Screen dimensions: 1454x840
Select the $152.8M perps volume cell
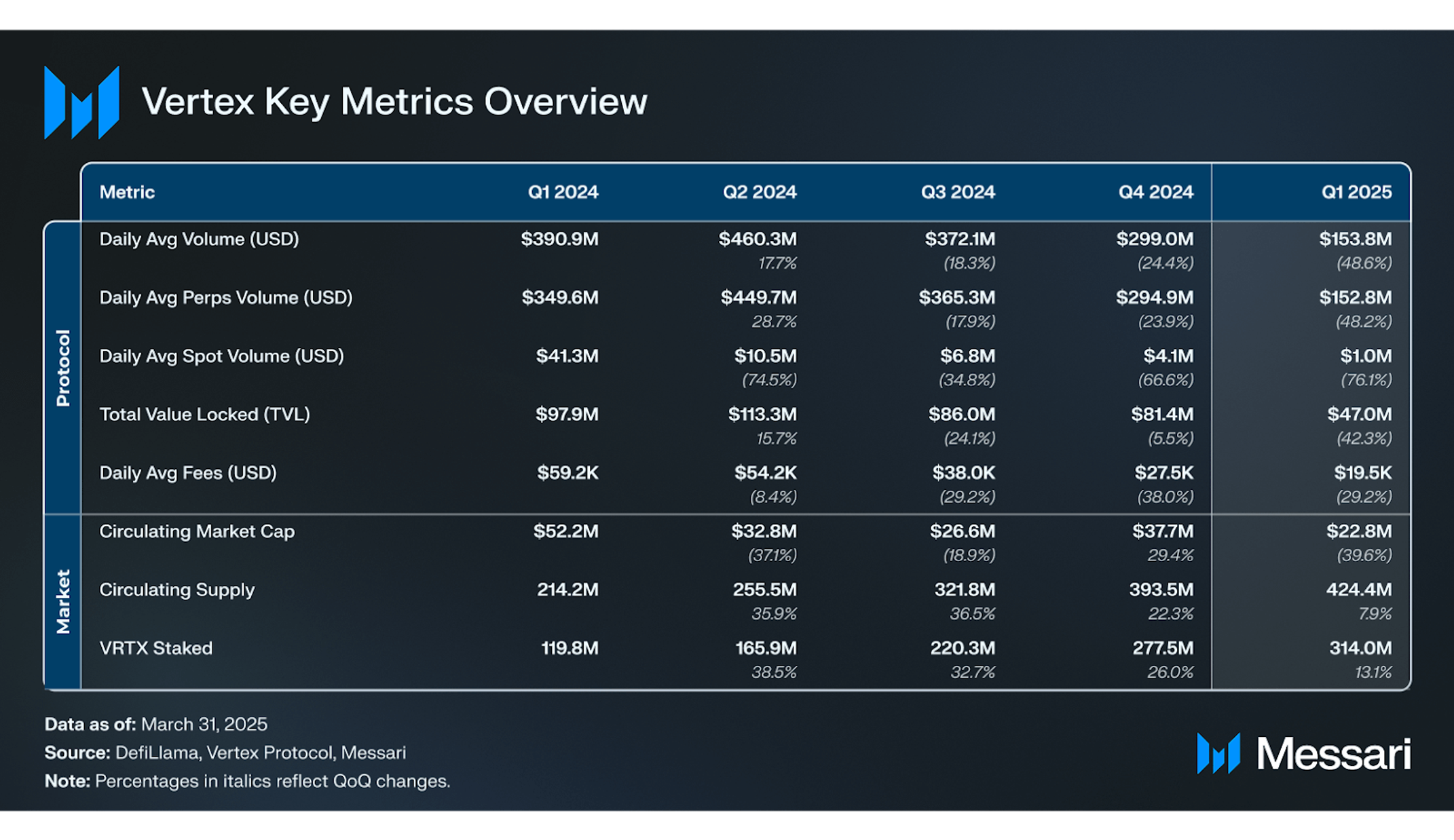pyautogui.click(x=1356, y=297)
